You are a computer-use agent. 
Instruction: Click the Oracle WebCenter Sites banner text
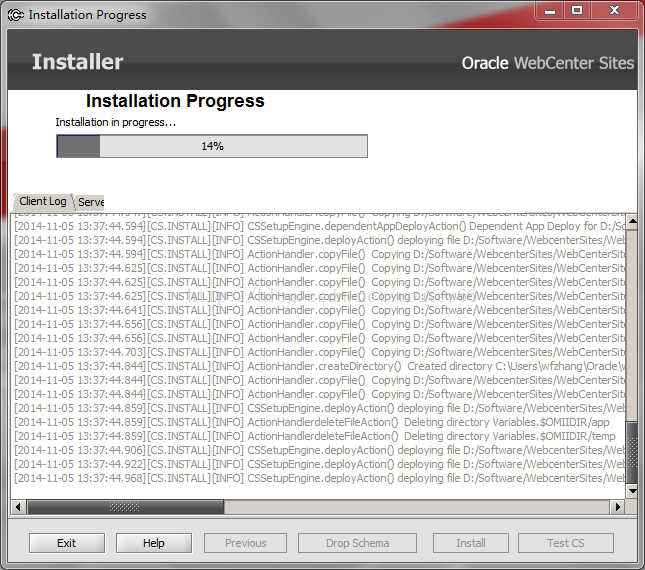pos(548,63)
